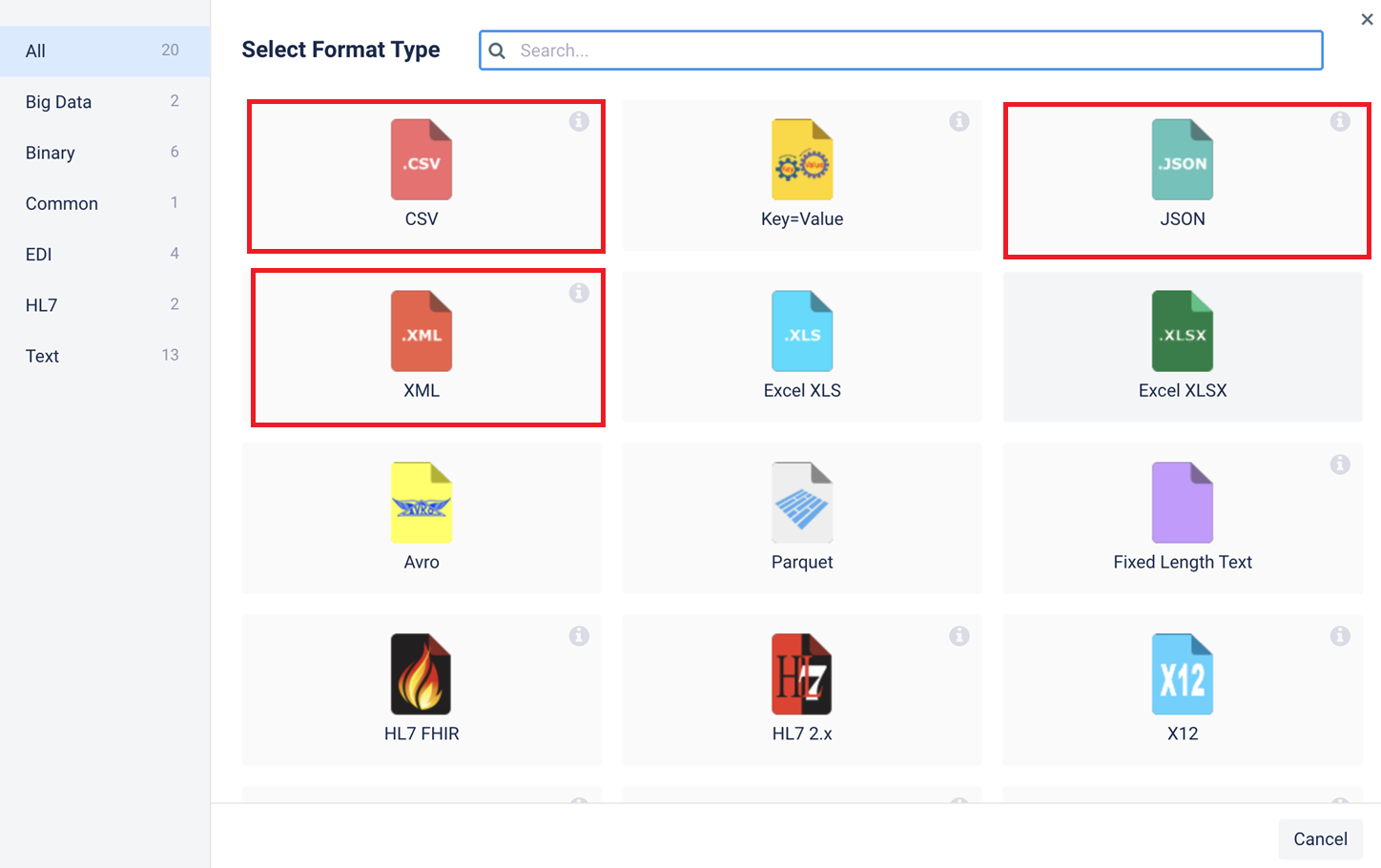Choose the Excel XLS format icon

click(x=802, y=331)
